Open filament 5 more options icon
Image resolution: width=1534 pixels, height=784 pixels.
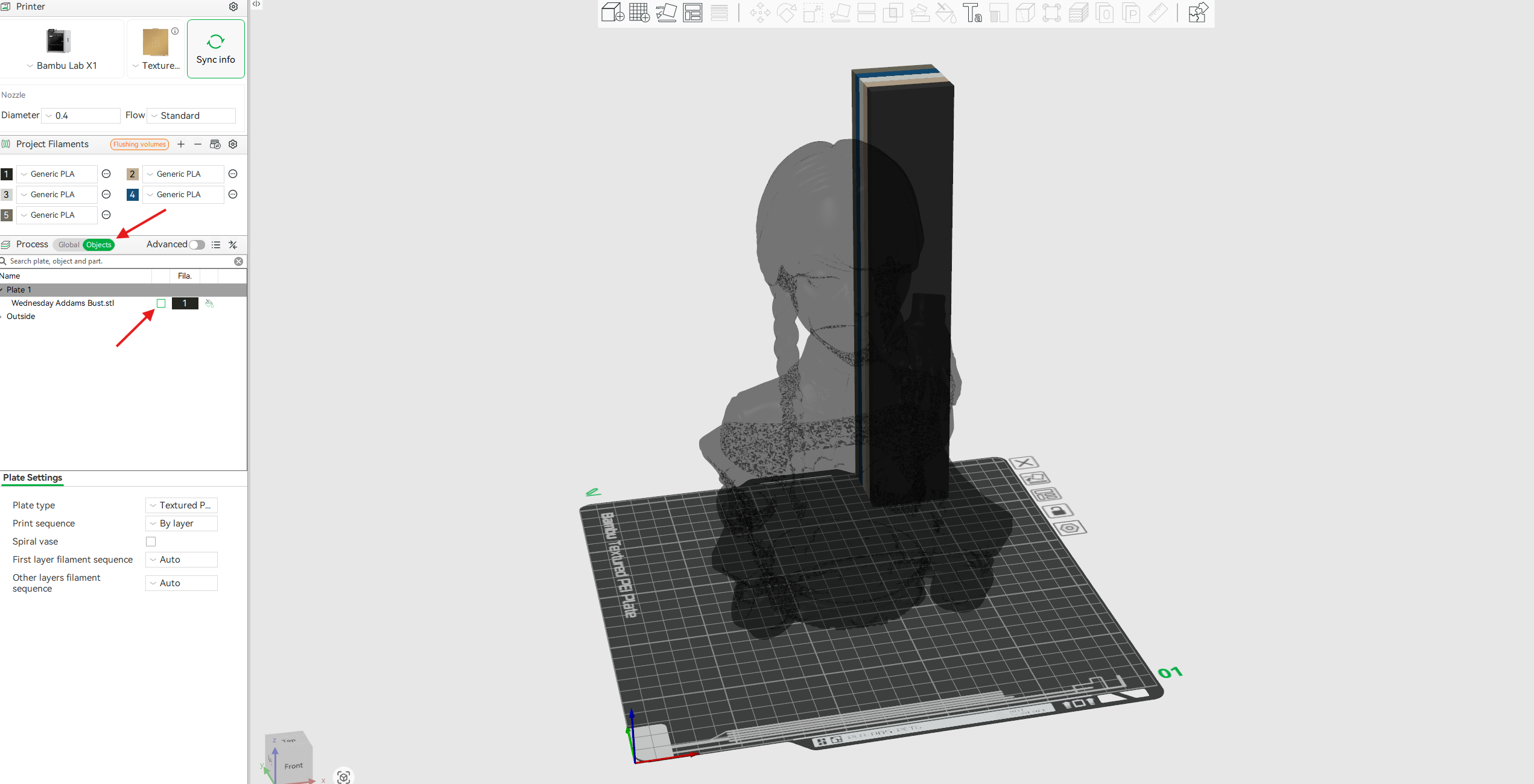[x=106, y=215]
